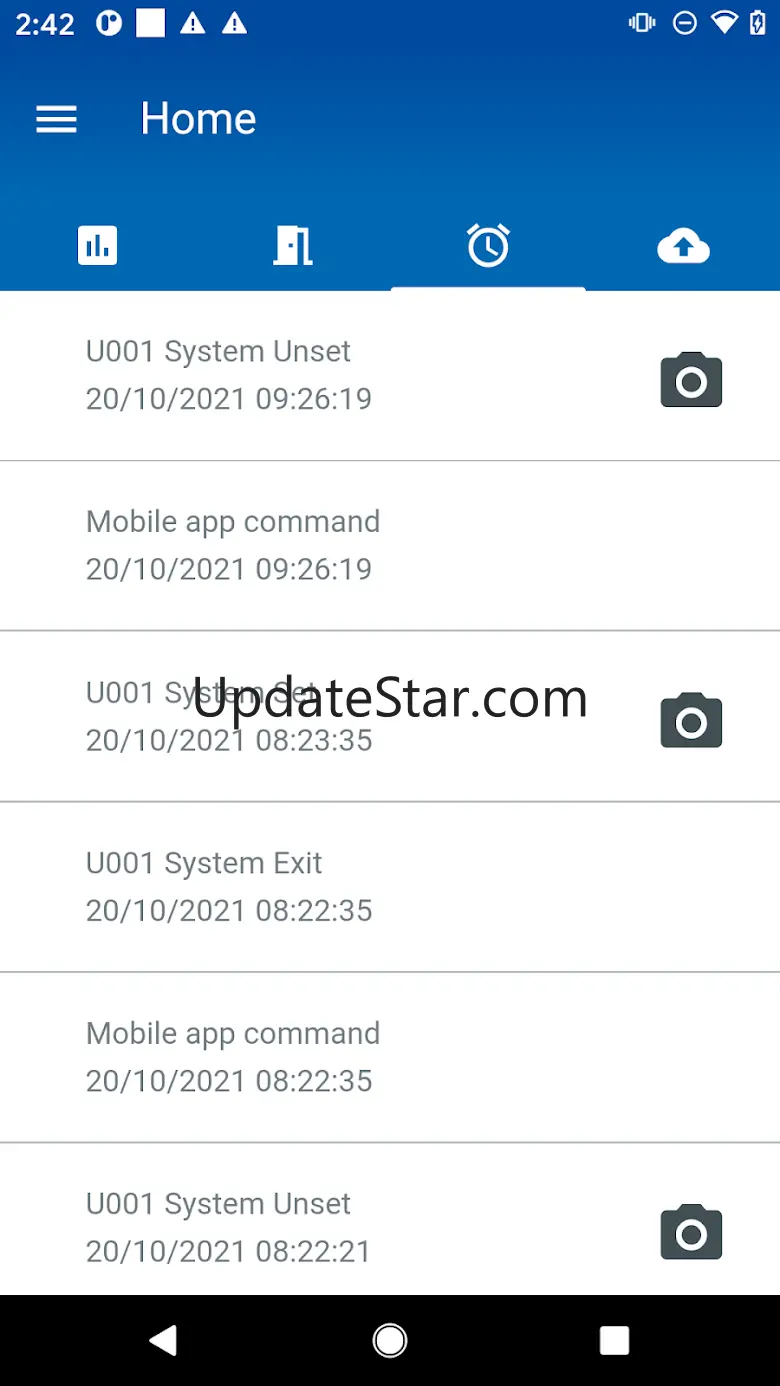
Task: Open the hamburger navigation menu
Action: (56, 120)
